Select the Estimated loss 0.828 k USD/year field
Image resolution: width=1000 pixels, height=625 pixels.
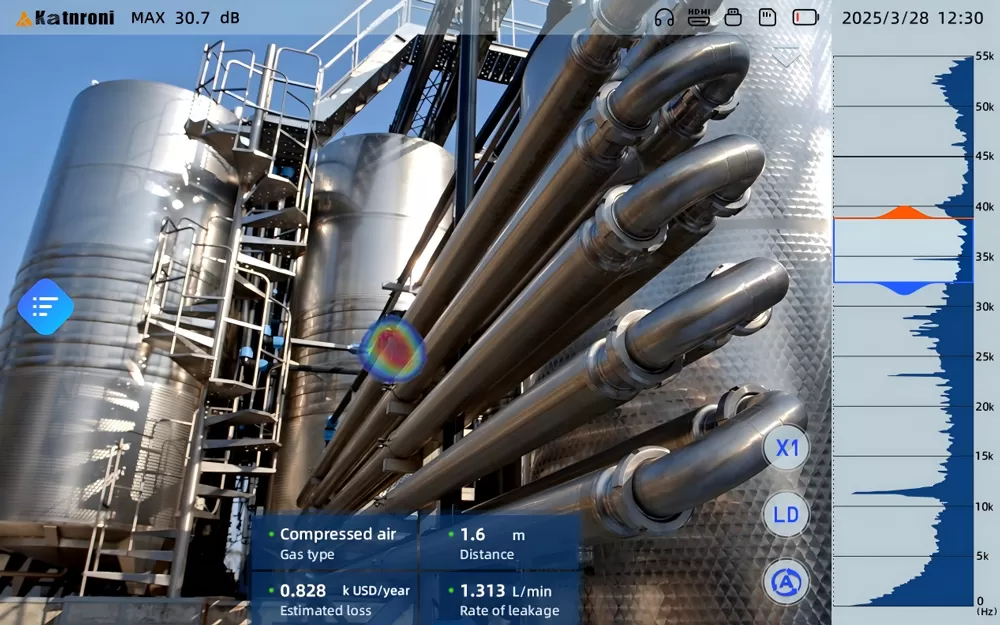coord(336,599)
